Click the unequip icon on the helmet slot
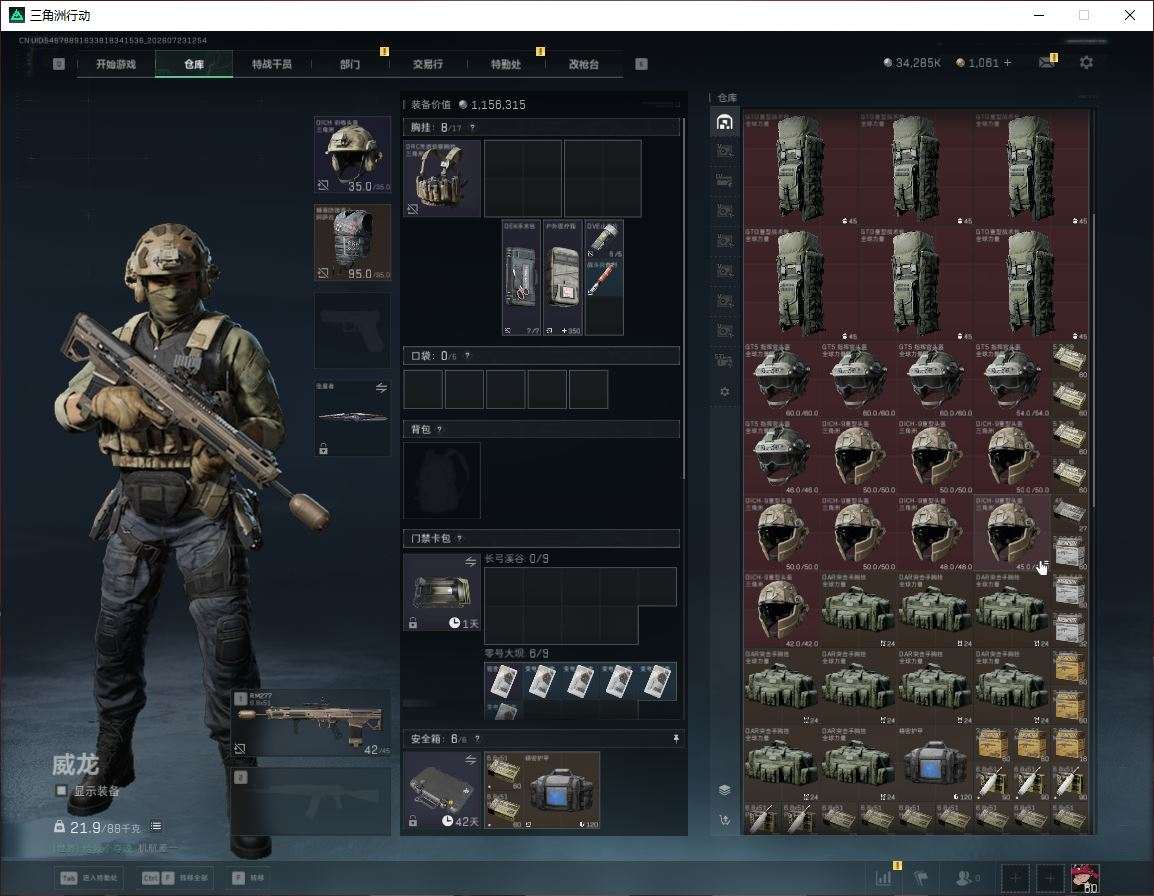 [323, 185]
